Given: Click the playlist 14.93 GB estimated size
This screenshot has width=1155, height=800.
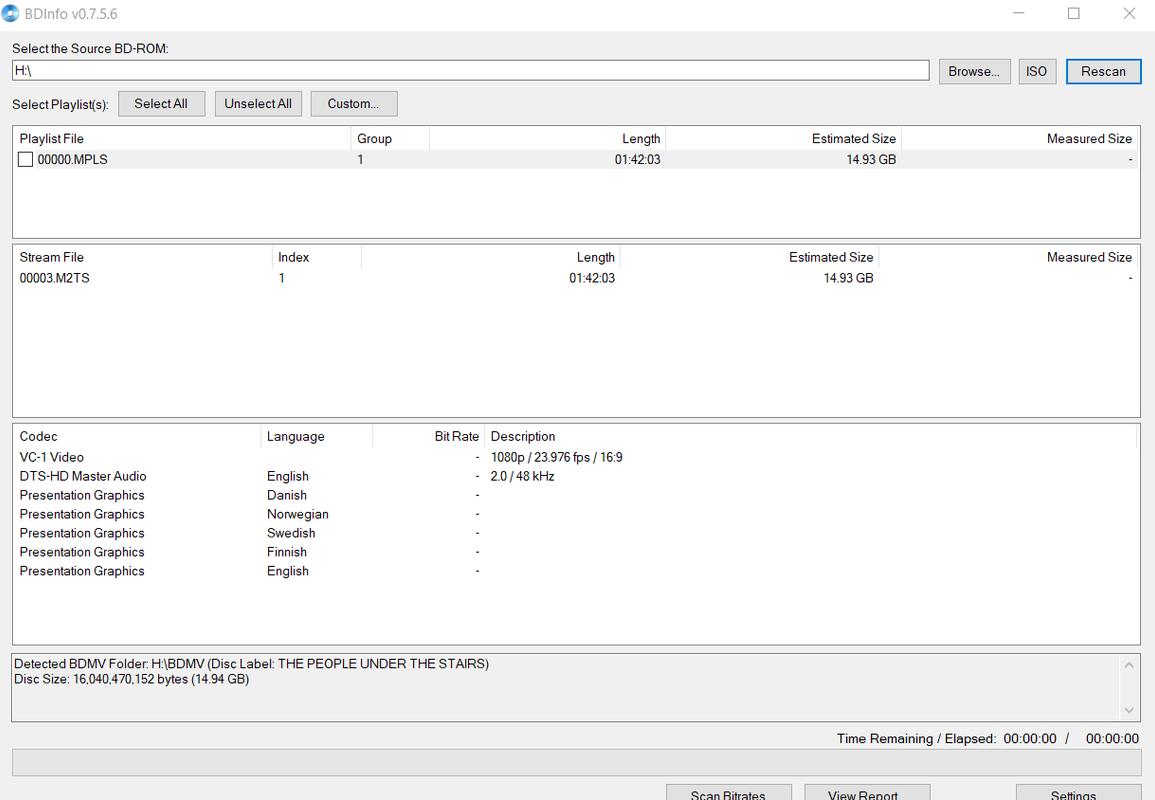Looking at the screenshot, I should tap(871, 159).
